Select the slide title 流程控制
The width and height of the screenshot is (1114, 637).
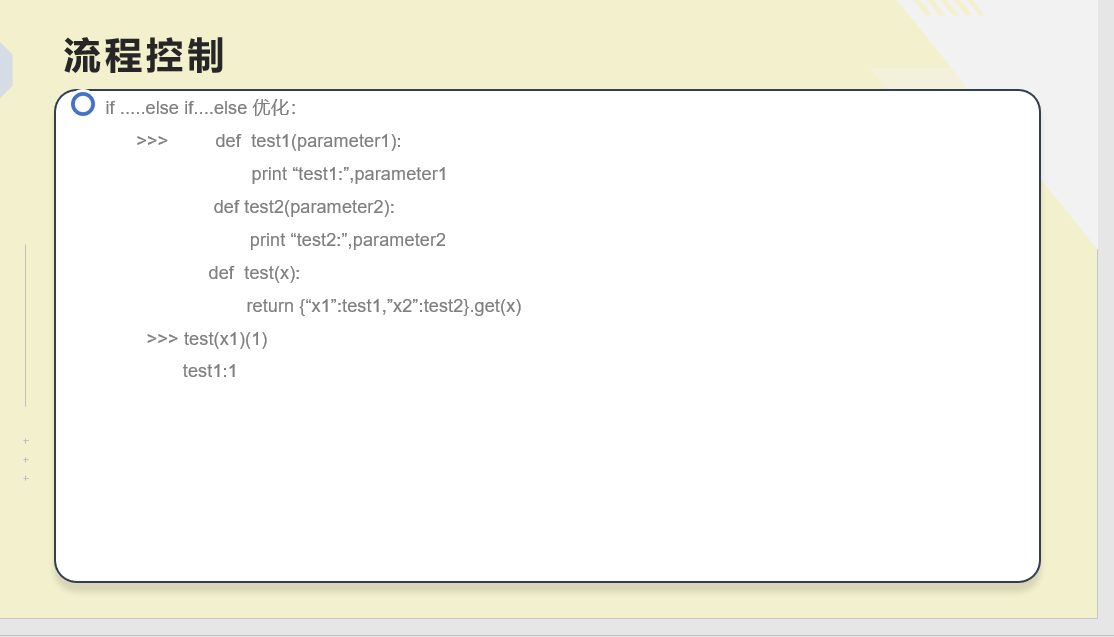coord(144,55)
